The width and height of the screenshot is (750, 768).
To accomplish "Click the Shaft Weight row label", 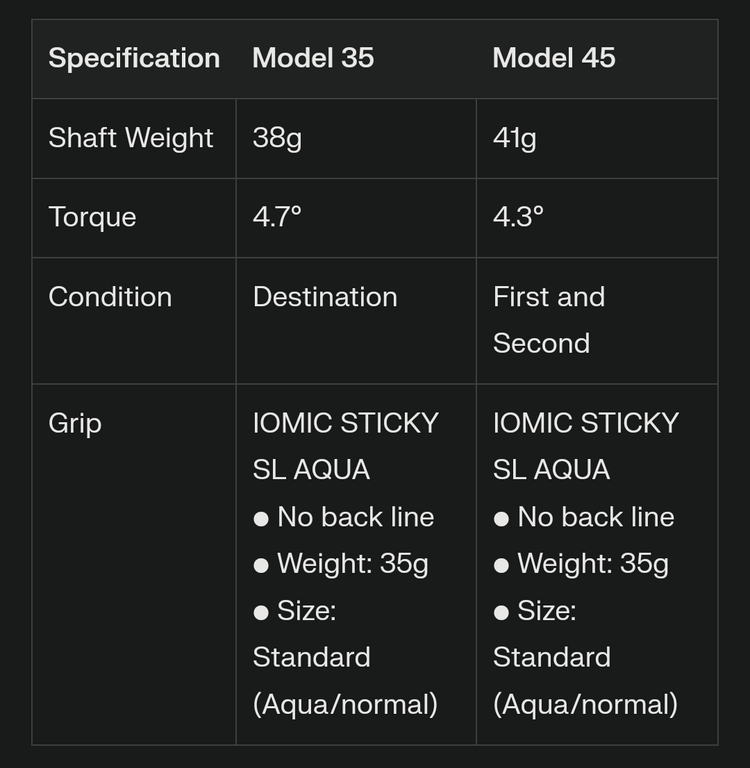I will pos(131,138).
